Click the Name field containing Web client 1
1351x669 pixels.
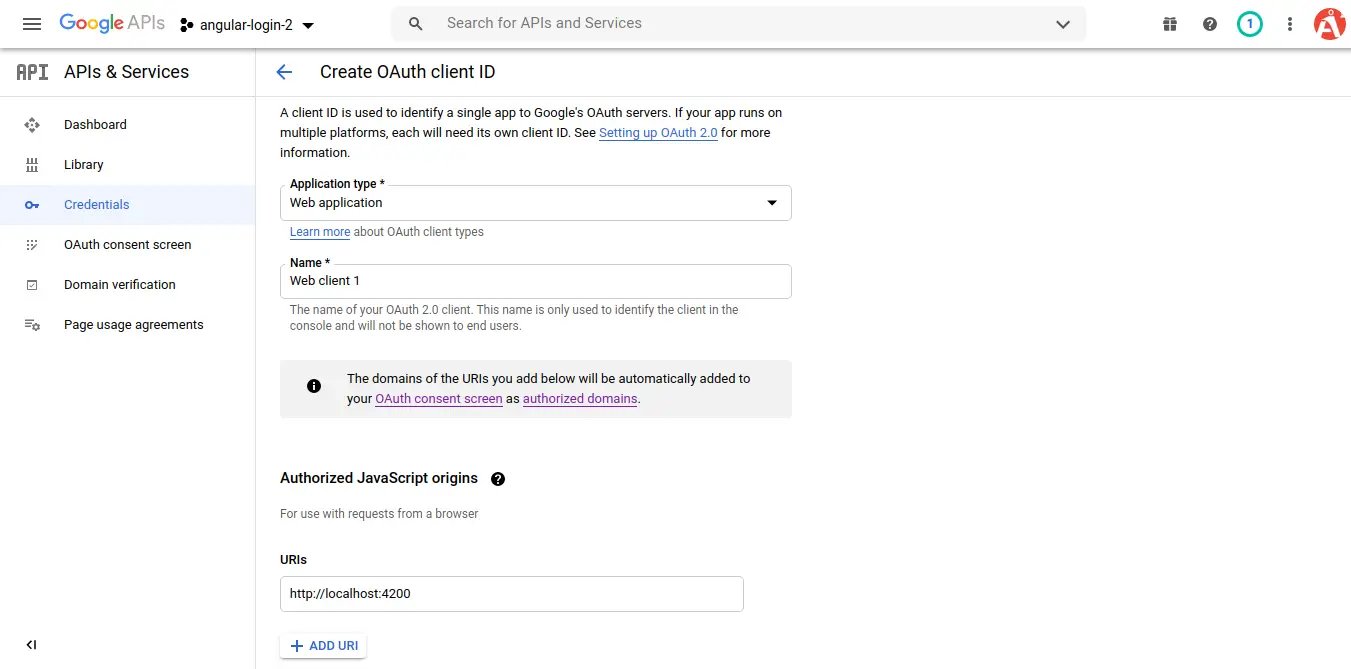[535, 282]
